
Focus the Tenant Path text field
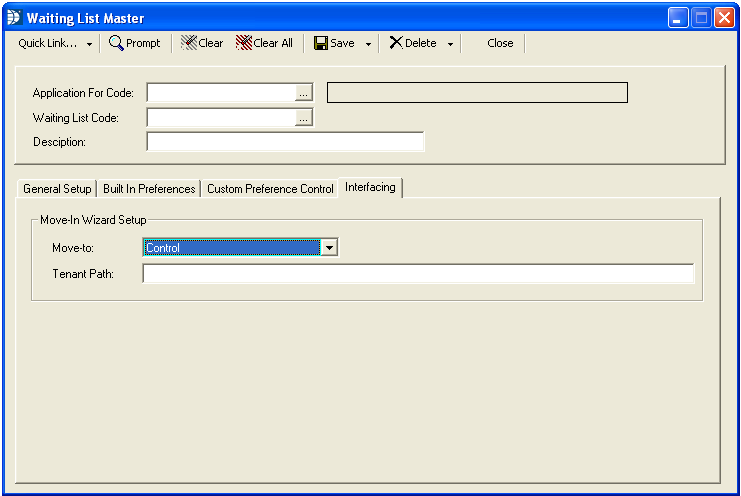[418, 274]
